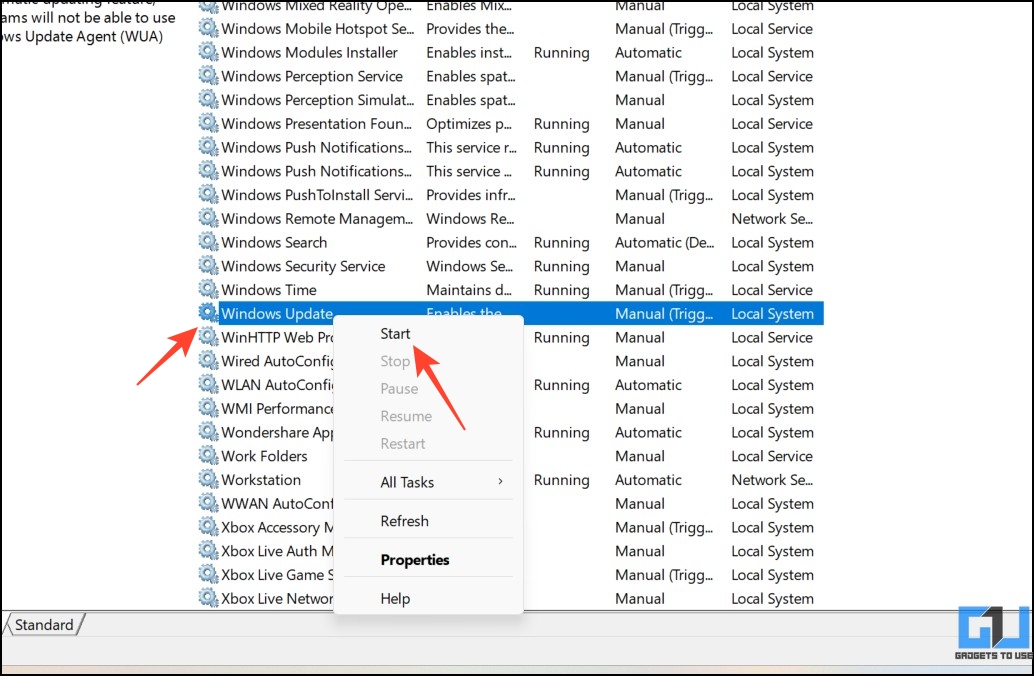Click the Windows Presentation Foundation service name
1034x676 pixels.
pos(316,124)
